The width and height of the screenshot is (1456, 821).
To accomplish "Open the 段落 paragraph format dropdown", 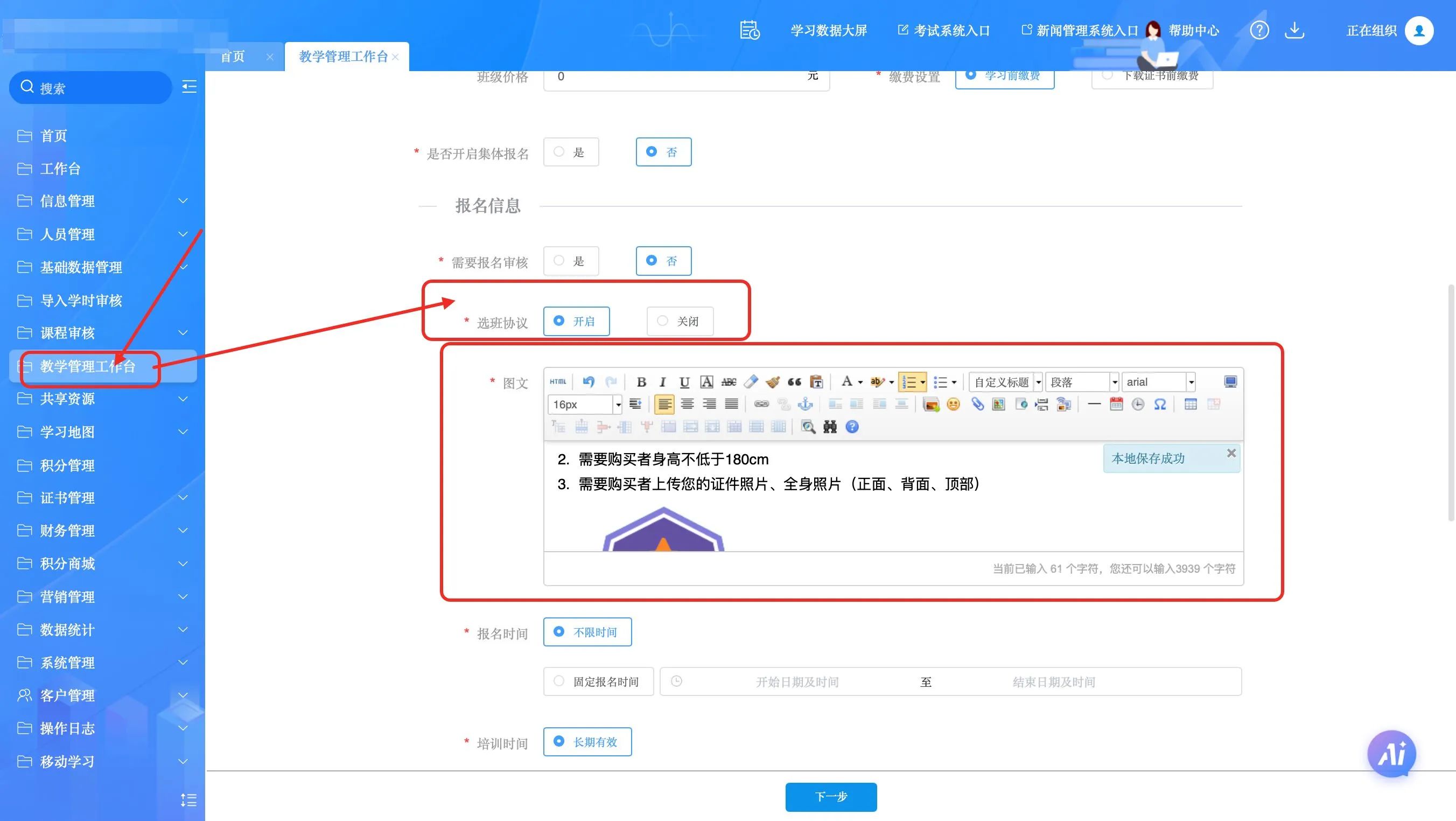I will click(1082, 381).
